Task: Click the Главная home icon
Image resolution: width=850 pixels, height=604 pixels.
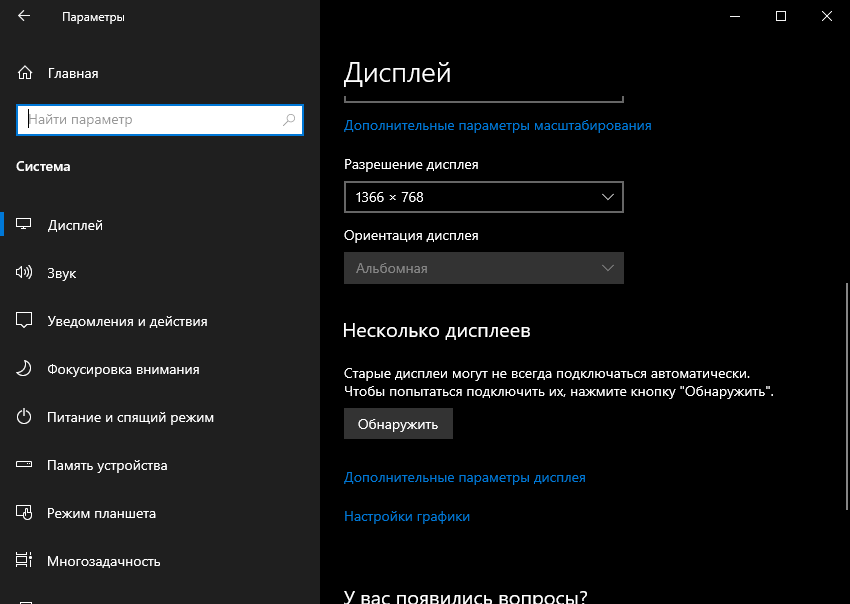Action: 25,73
